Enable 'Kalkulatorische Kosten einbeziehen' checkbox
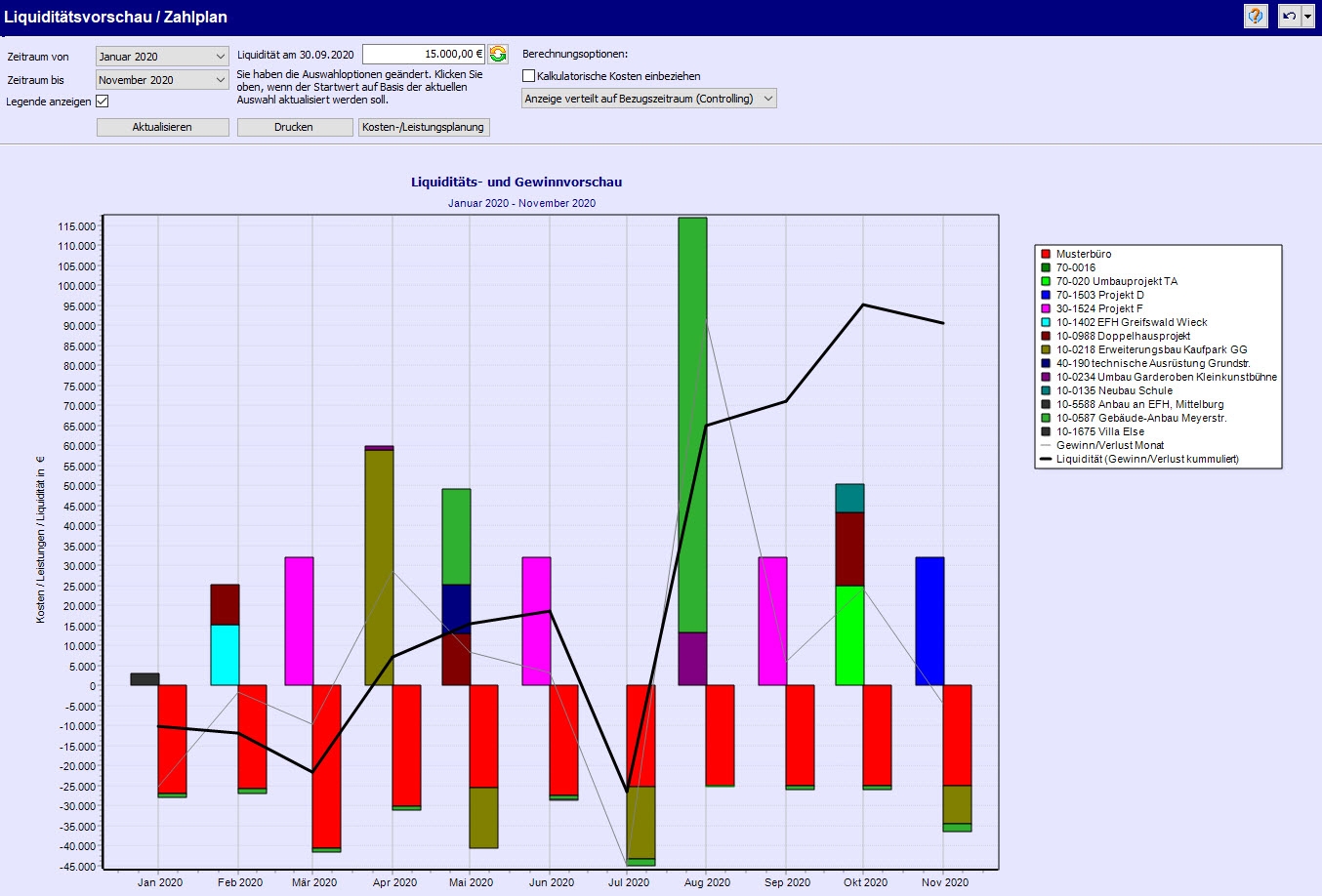The height and width of the screenshot is (896, 1322). [x=529, y=76]
